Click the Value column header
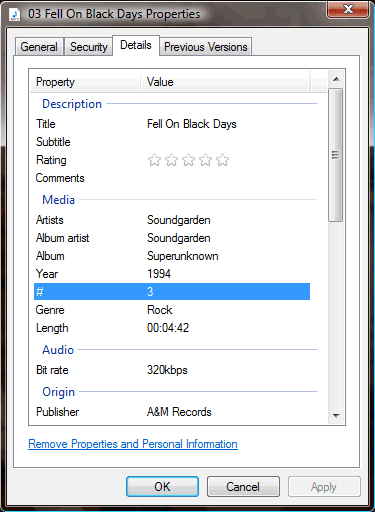This screenshot has height=512, width=375. tap(226, 82)
